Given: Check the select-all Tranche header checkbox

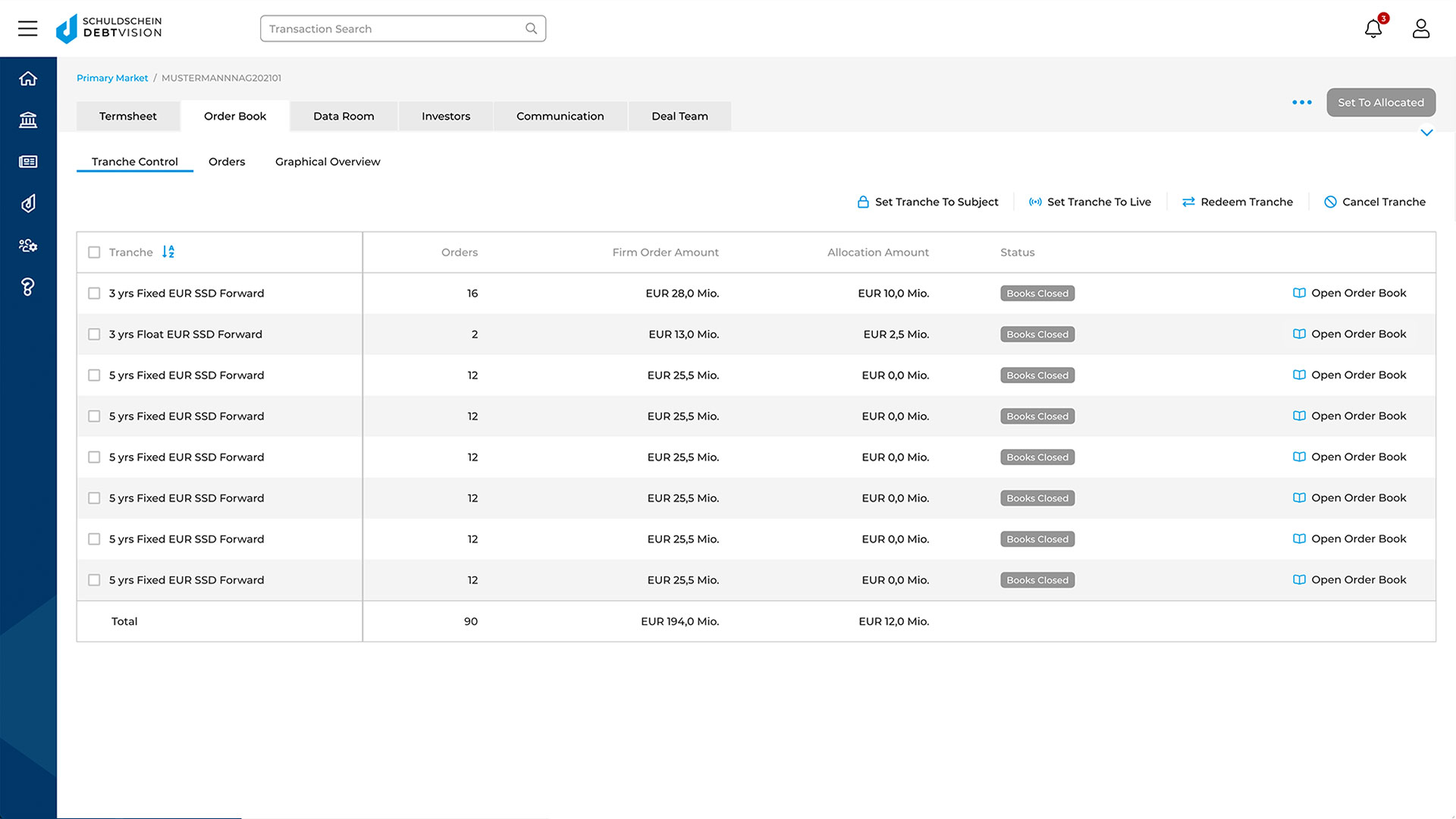Looking at the screenshot, I should tap(94, 253).
